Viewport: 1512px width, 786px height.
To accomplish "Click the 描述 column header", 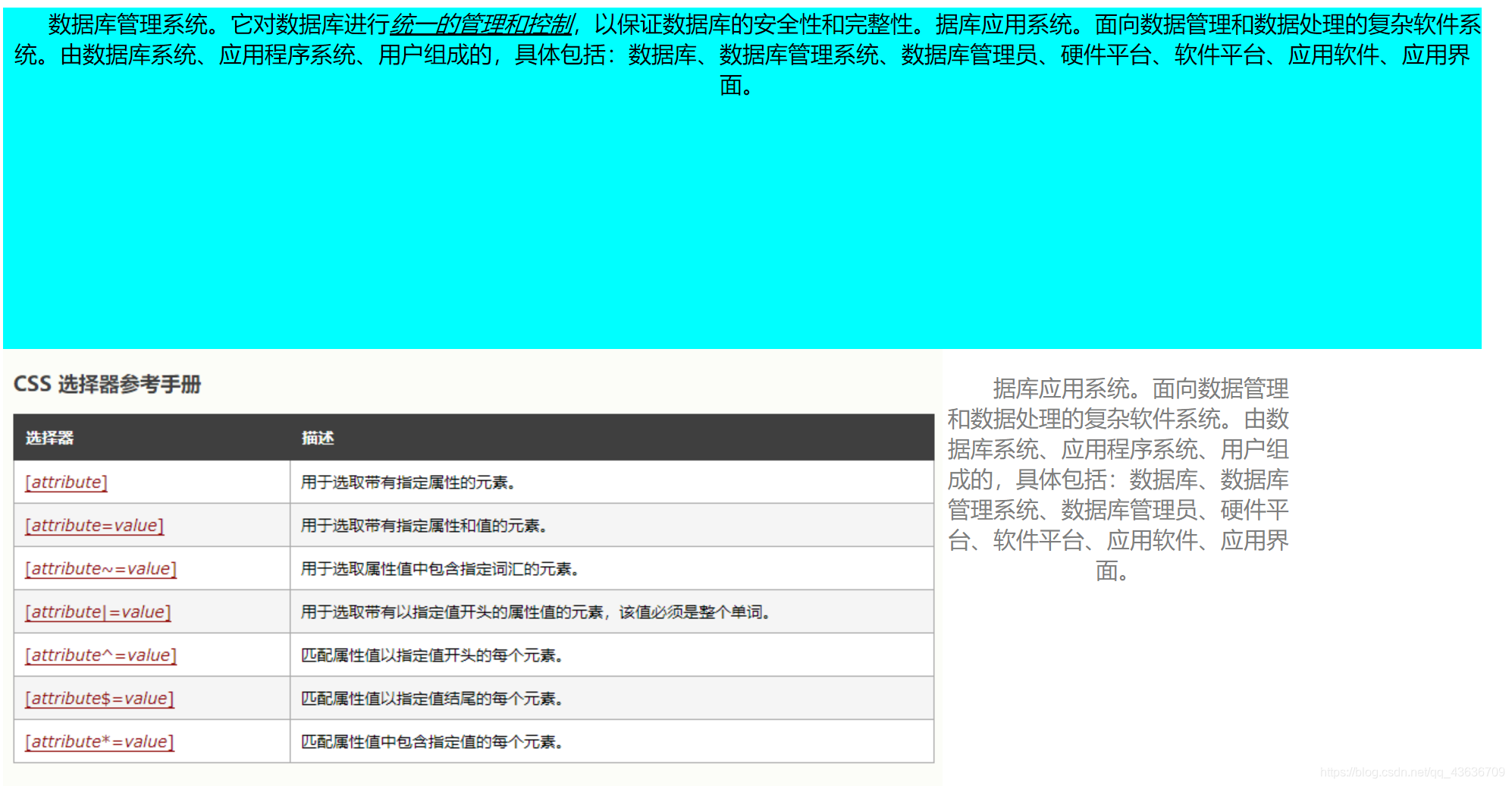I will tap(318, 438).
